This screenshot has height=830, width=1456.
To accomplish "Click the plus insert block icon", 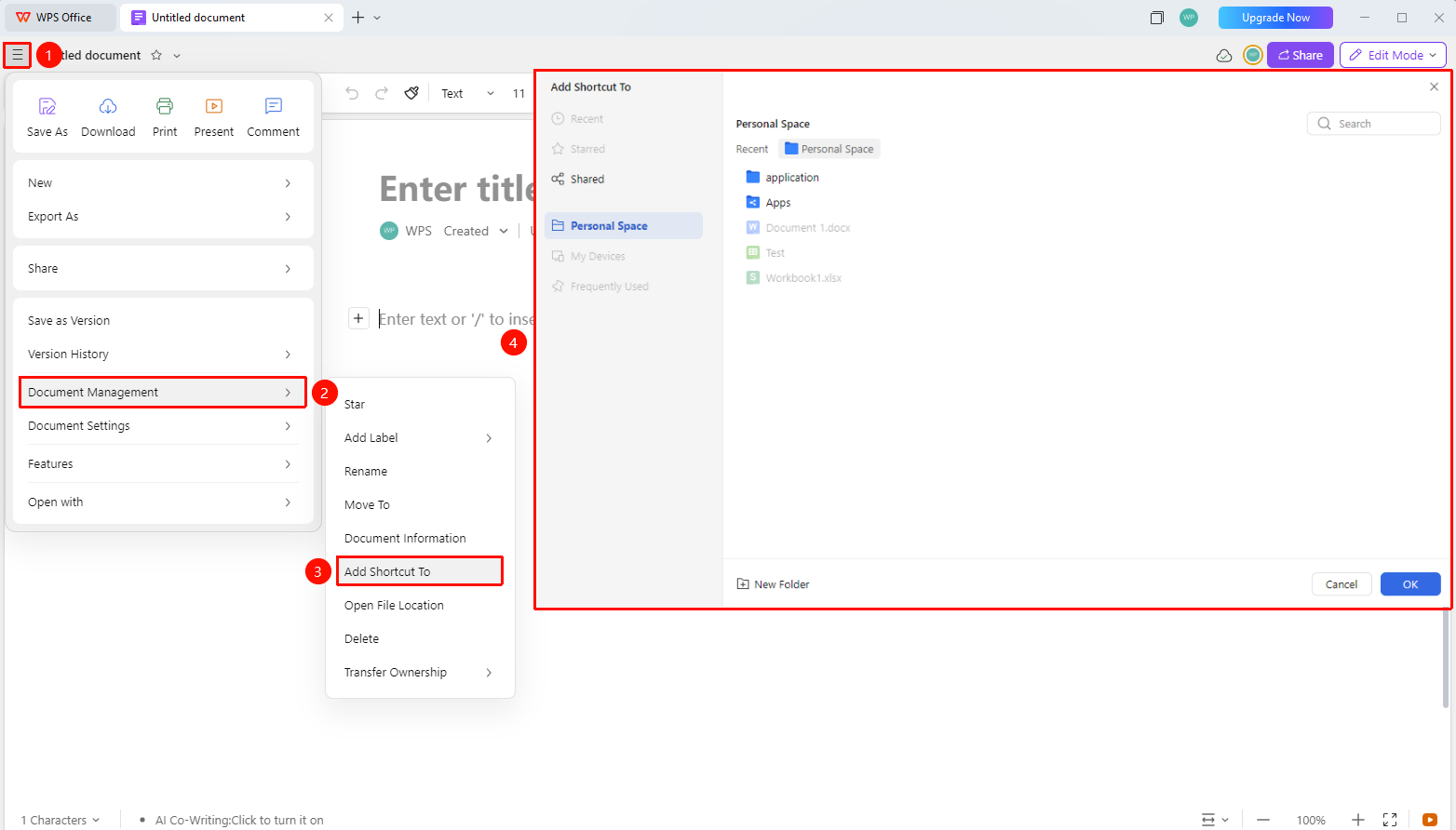I will pyautogui.click(x=358, y=318).
